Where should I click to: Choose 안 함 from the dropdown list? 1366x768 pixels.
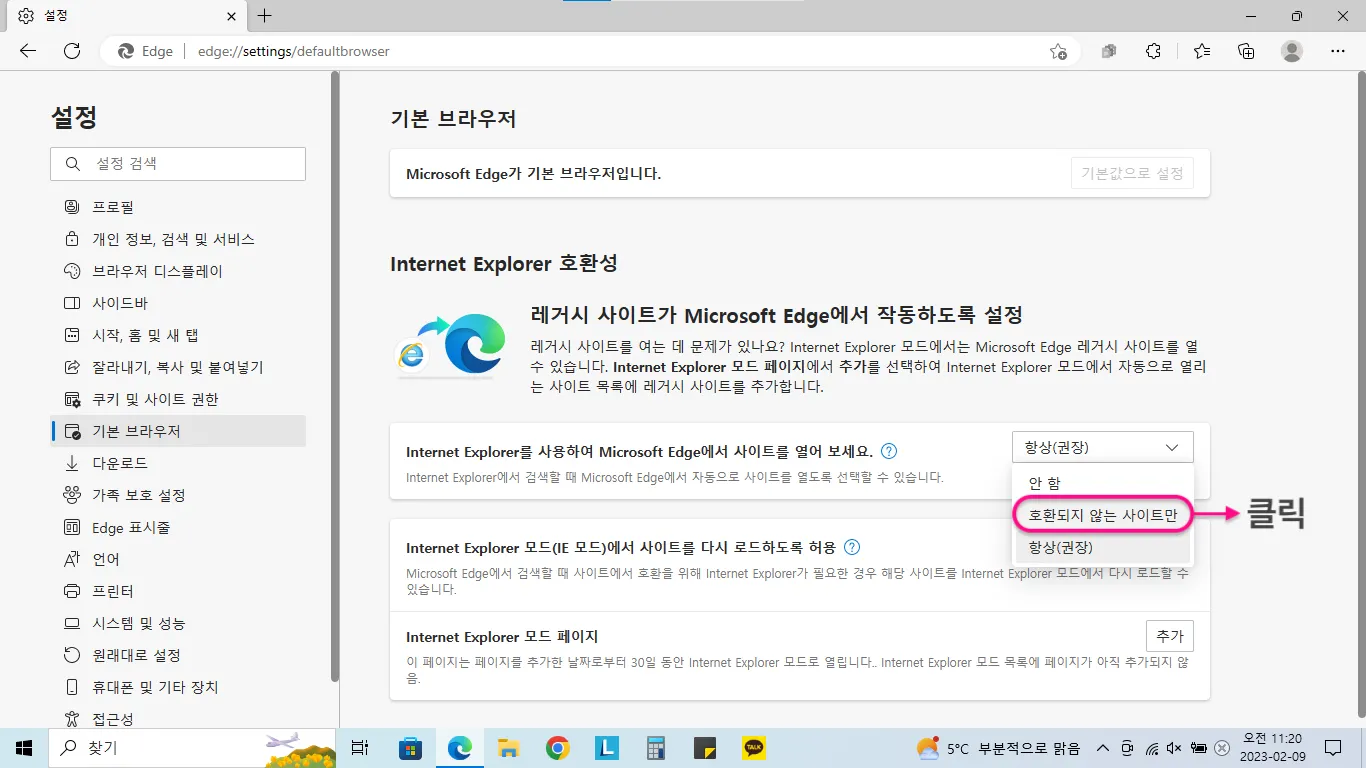coord(1102,483)
